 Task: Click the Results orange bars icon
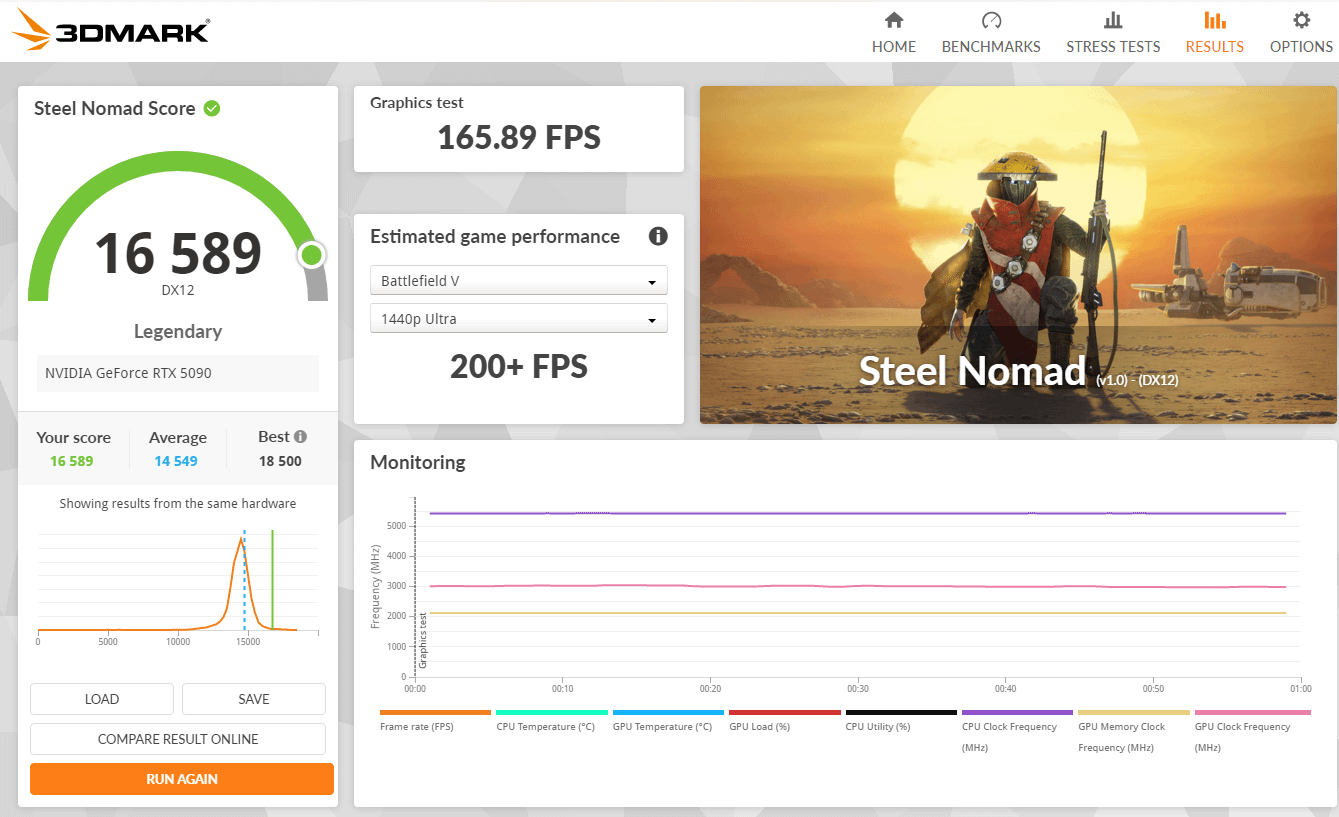pyautogui.click(x=1214, y=21)
